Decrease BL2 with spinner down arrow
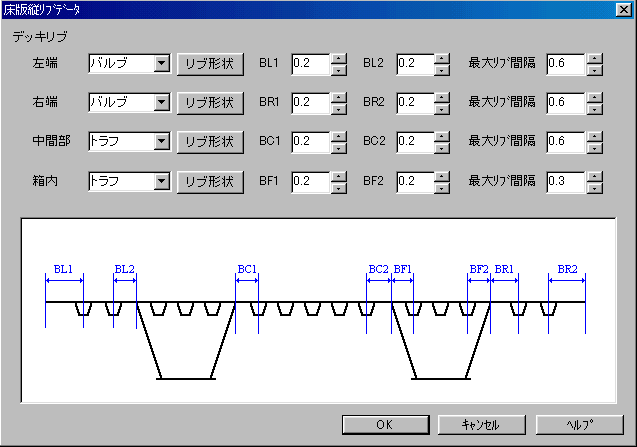 (x=442, y=70)
